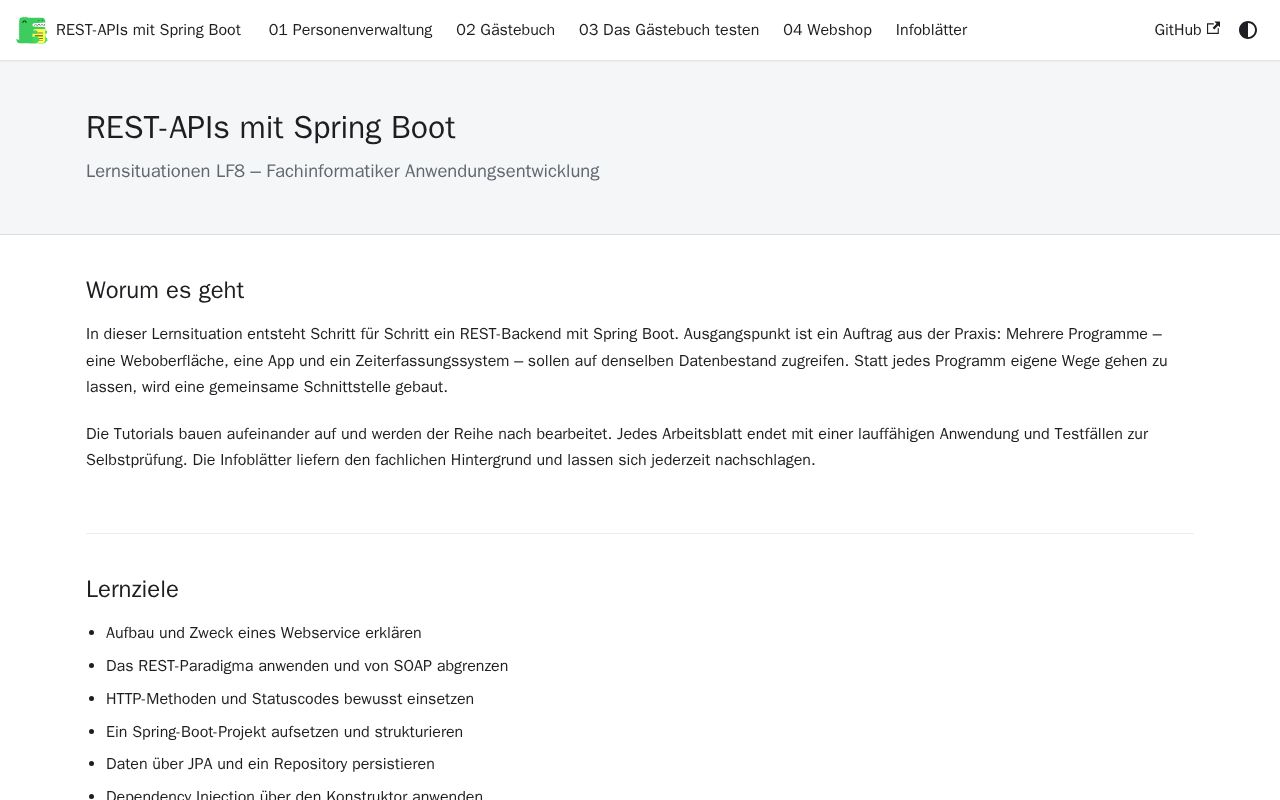Toggle the dark/light color mode
The image size is (1280, 800).
coord(1248,30)
